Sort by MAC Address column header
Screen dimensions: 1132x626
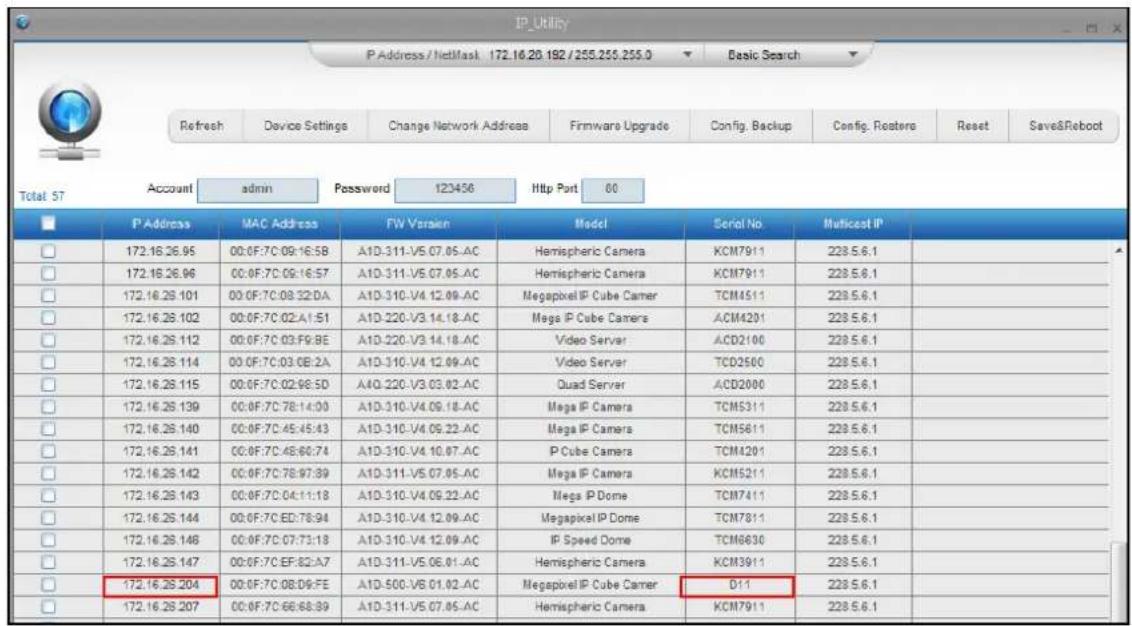tap(279, 224)
